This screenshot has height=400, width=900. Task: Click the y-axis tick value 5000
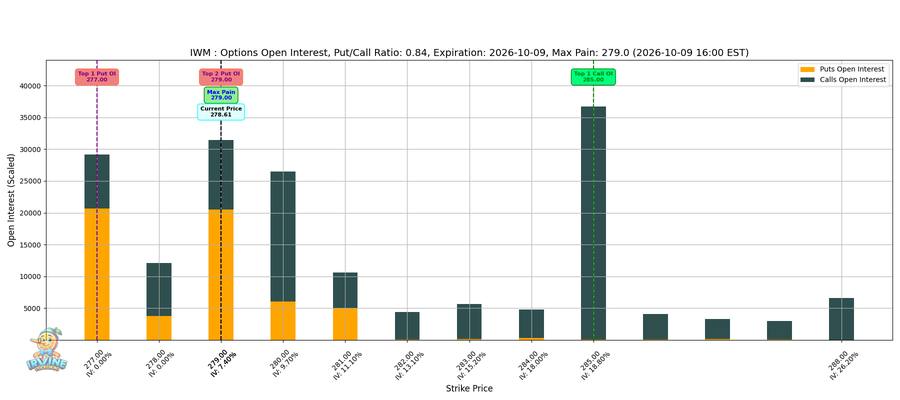pos(33,309)
